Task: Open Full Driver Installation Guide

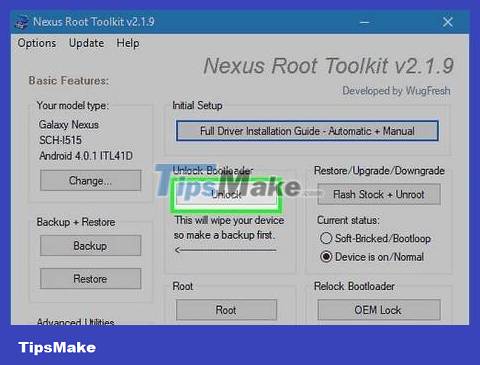Action: (x=307, y=131)
